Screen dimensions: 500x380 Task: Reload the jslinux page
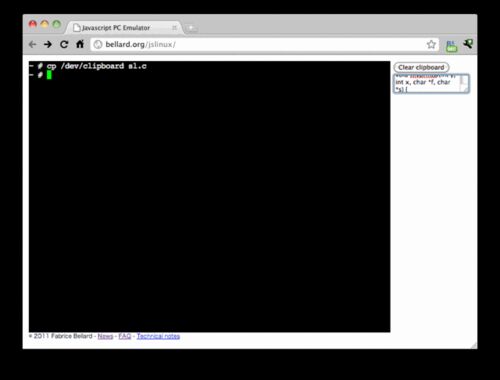tap(64, 44)
